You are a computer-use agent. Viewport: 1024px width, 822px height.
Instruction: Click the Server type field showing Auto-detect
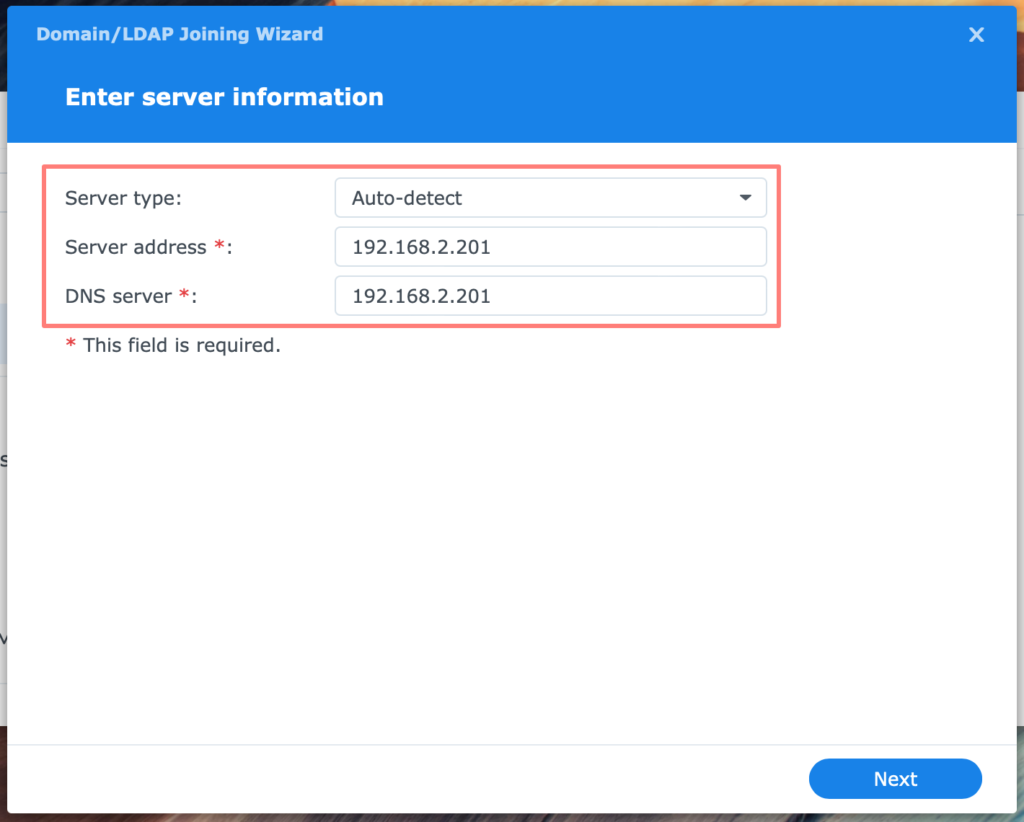pos(550,198)
